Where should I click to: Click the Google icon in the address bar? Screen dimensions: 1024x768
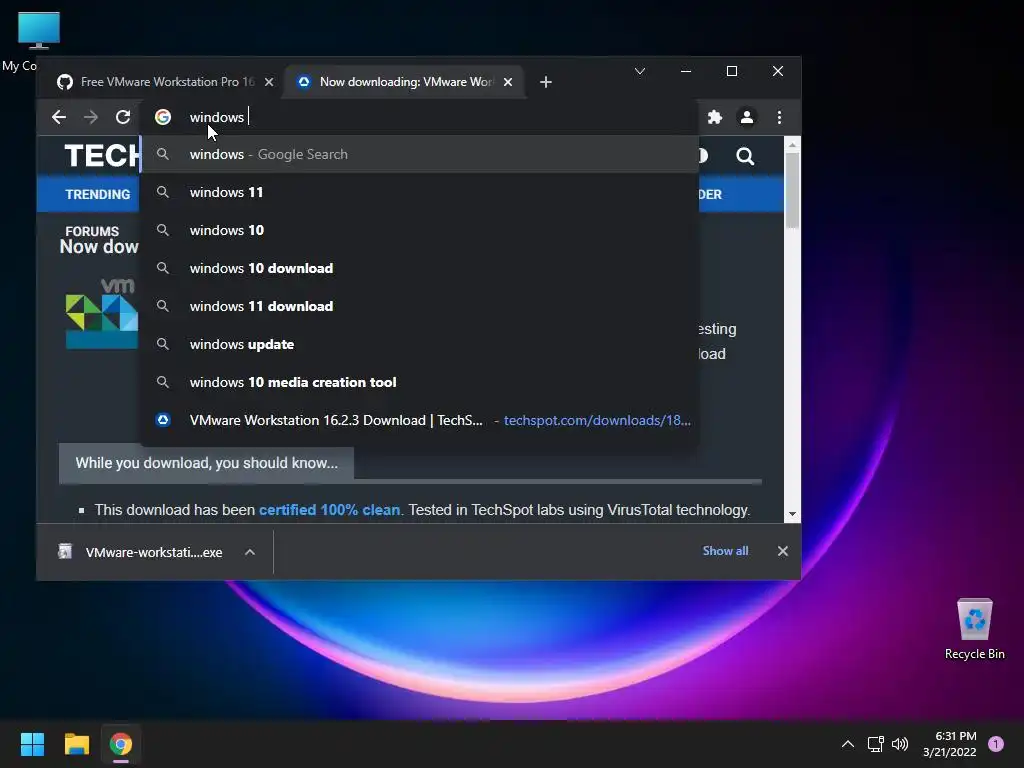point(163,117)
